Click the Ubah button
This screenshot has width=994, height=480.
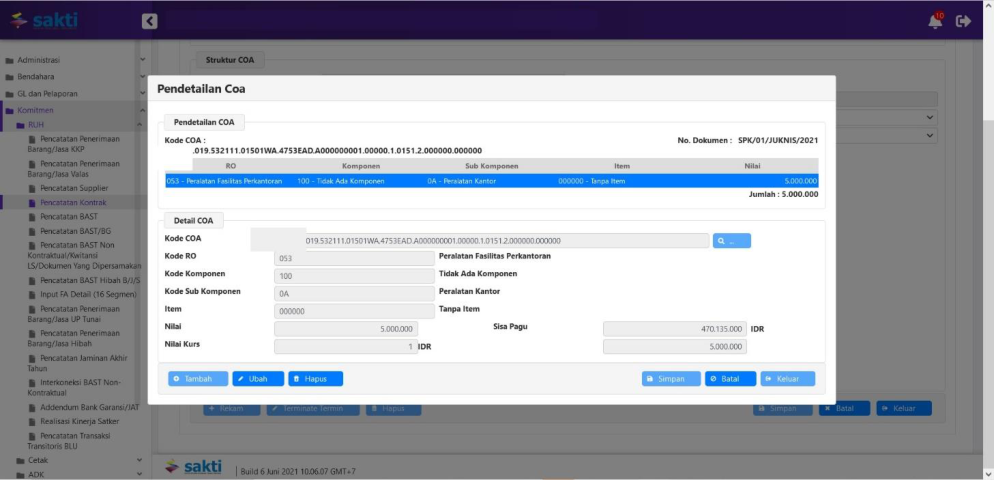(x=258, y=379)
